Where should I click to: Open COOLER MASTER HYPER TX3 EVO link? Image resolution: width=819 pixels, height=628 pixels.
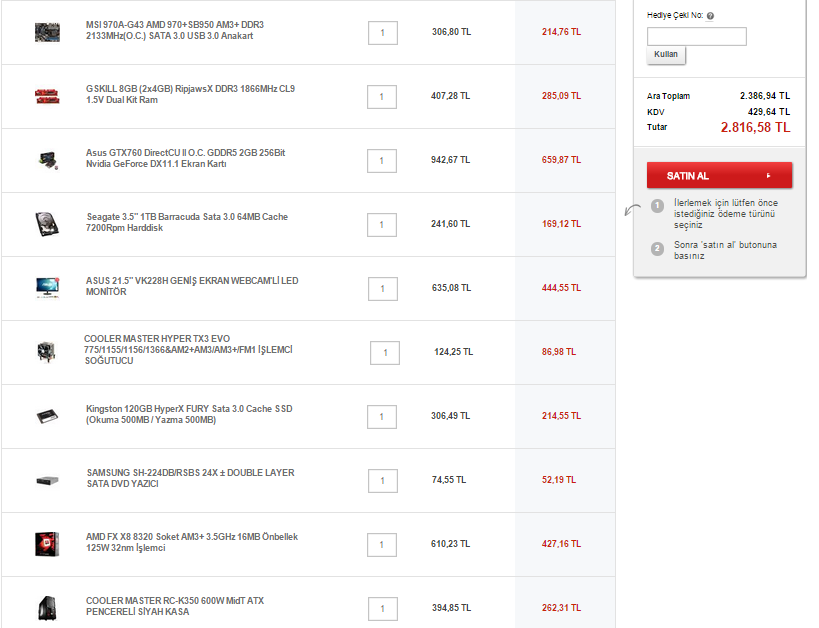click(x=188, y=350)
